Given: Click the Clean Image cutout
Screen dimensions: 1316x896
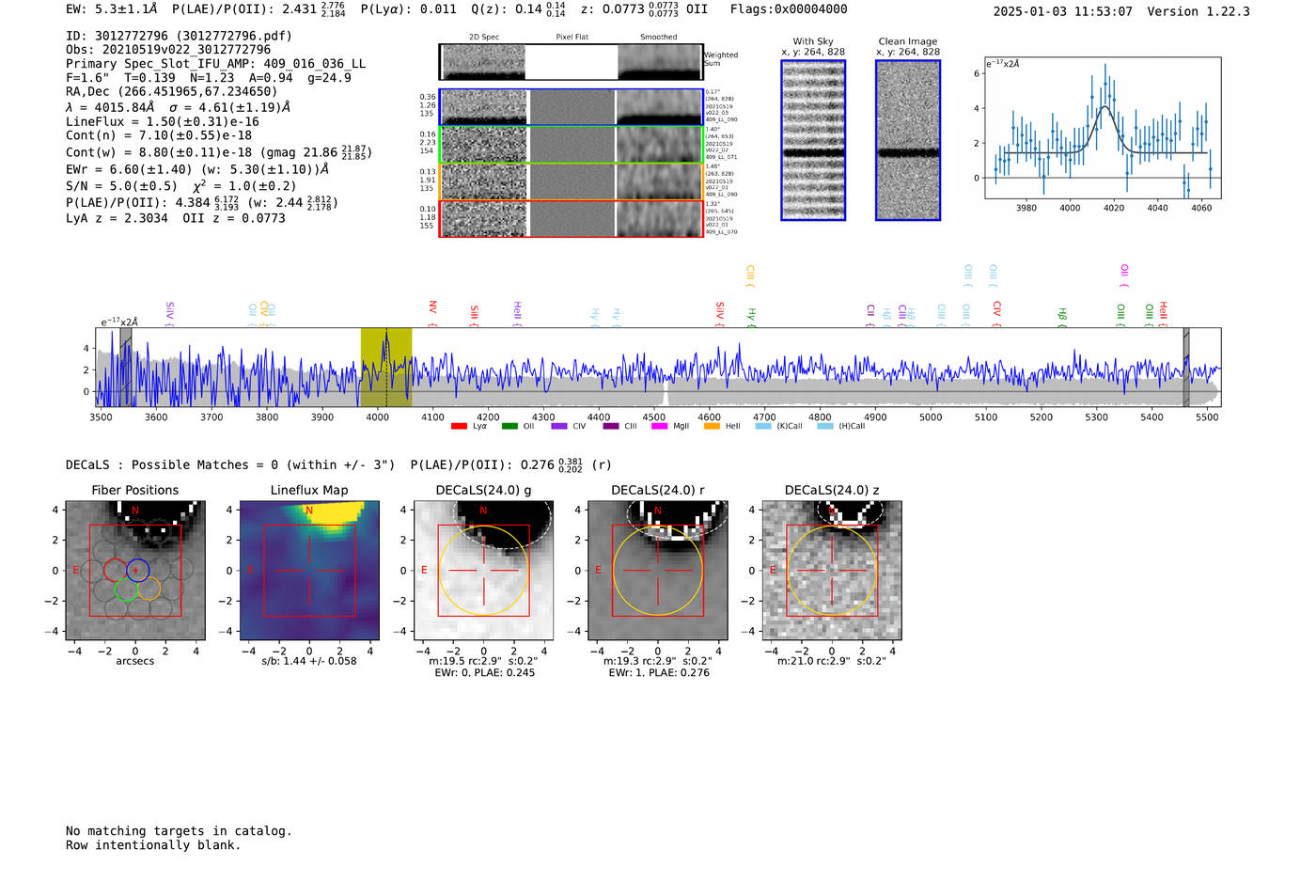Looking at the screenshot, I should coord(908,140).
